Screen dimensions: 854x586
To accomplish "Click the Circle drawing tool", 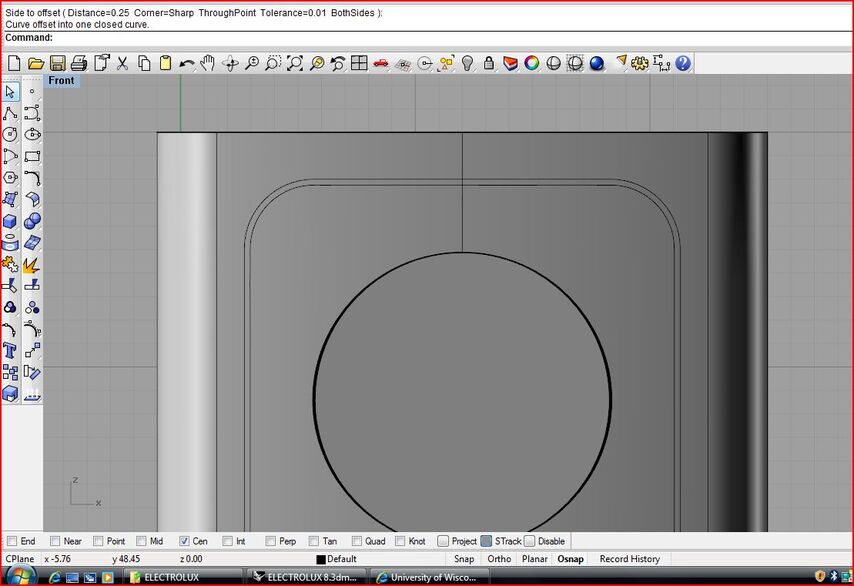I will coord(10,134).
